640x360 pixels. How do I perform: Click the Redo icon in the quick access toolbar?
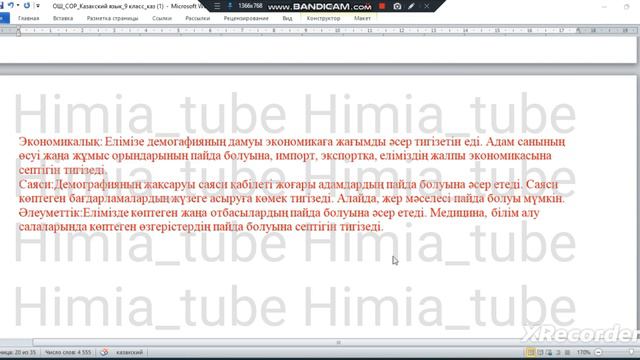(x=27, y=5)
